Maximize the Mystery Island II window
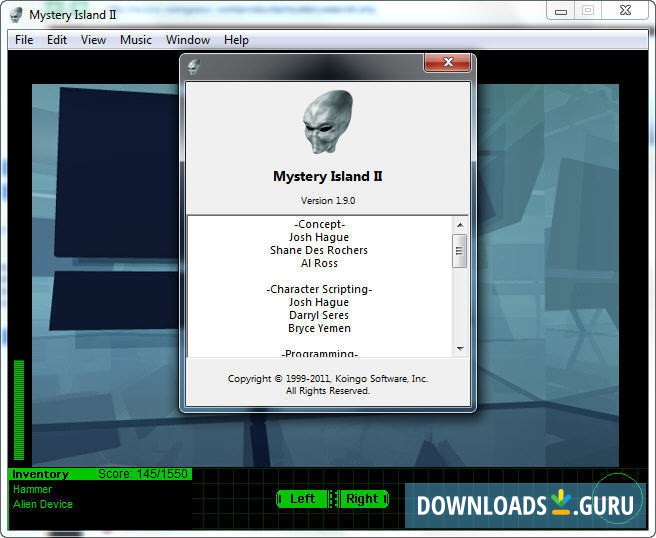Screen dimensions: 656x538 588,10
